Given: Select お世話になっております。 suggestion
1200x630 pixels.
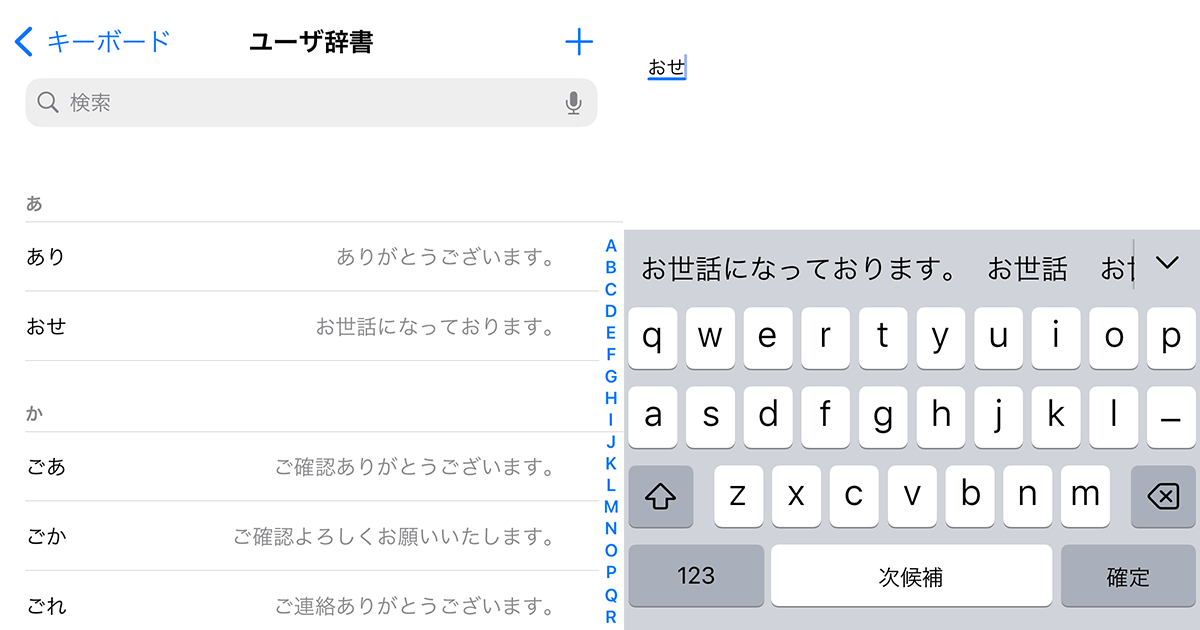Looking at the screenshot, I should [801, 268].
